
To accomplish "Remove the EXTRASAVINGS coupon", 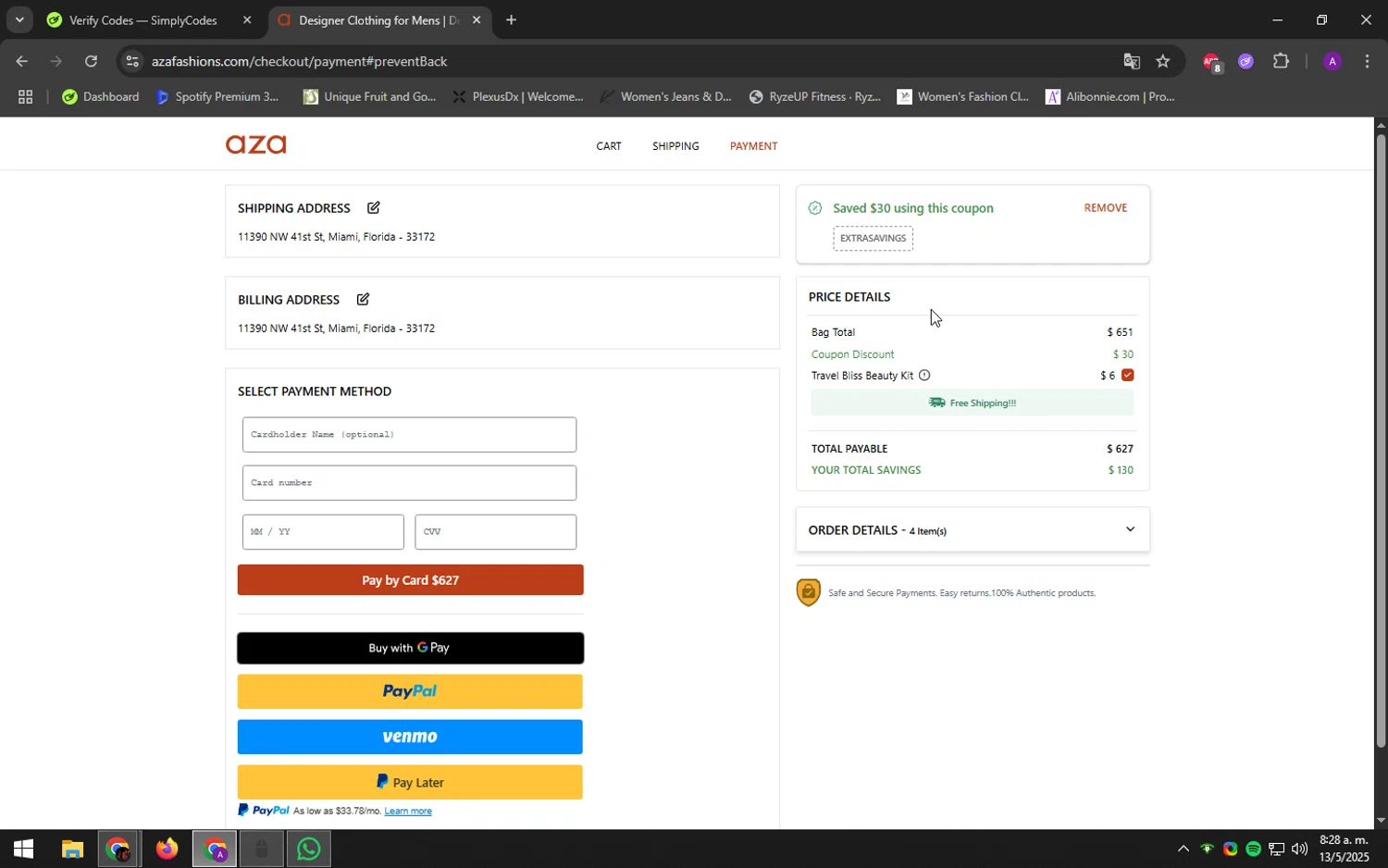I will point(1105,207).
